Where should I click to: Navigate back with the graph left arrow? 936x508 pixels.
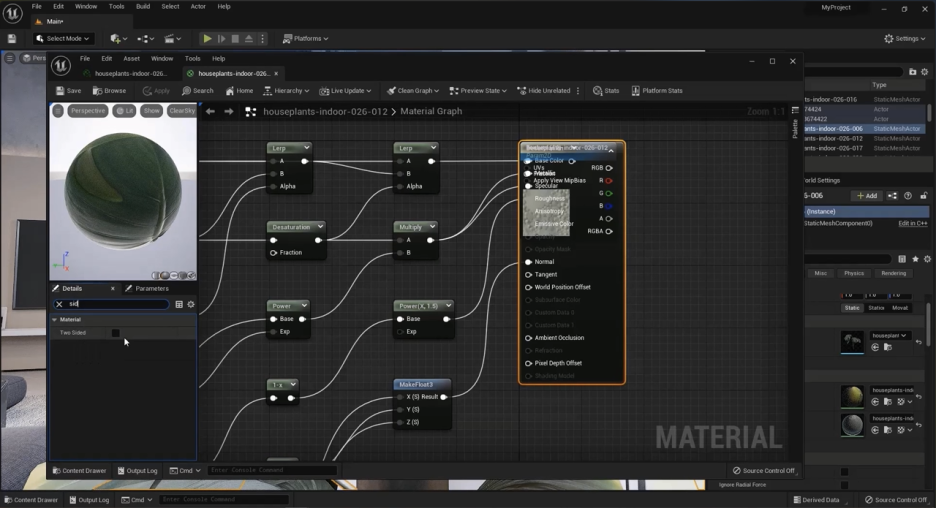tap(210, 112)
